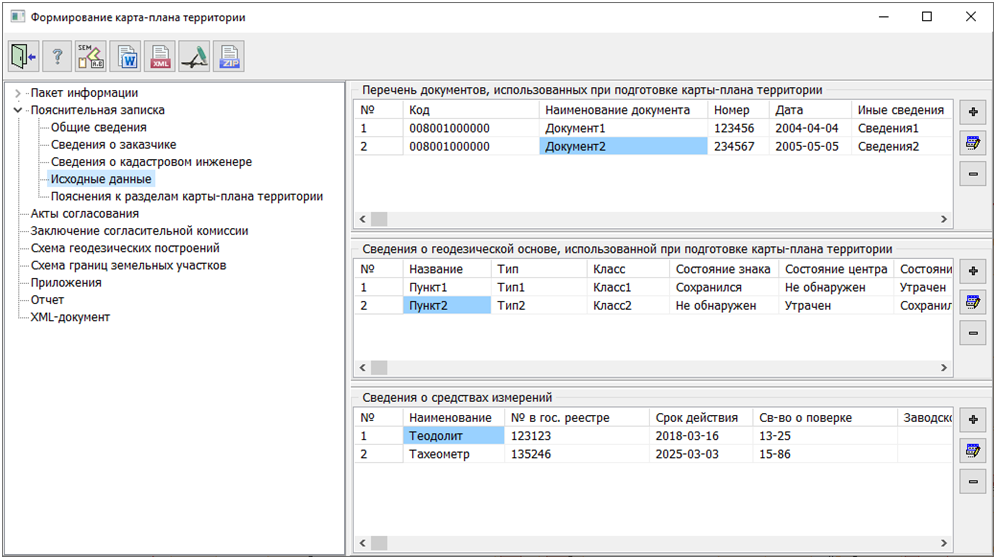Open Сведения о кадастровом инженере tree item
Screen dimensions: 996x559
(x=151, y=161)
